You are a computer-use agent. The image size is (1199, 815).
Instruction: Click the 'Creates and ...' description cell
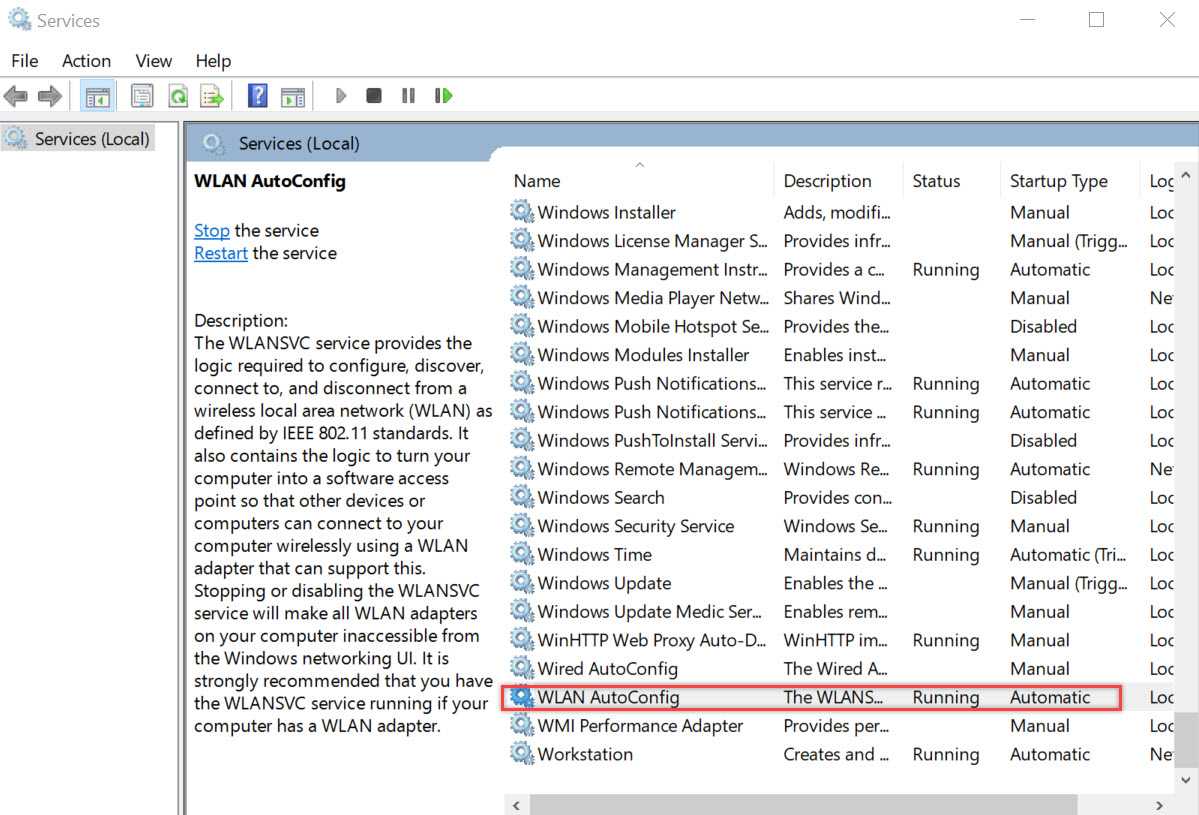[837, 755]
